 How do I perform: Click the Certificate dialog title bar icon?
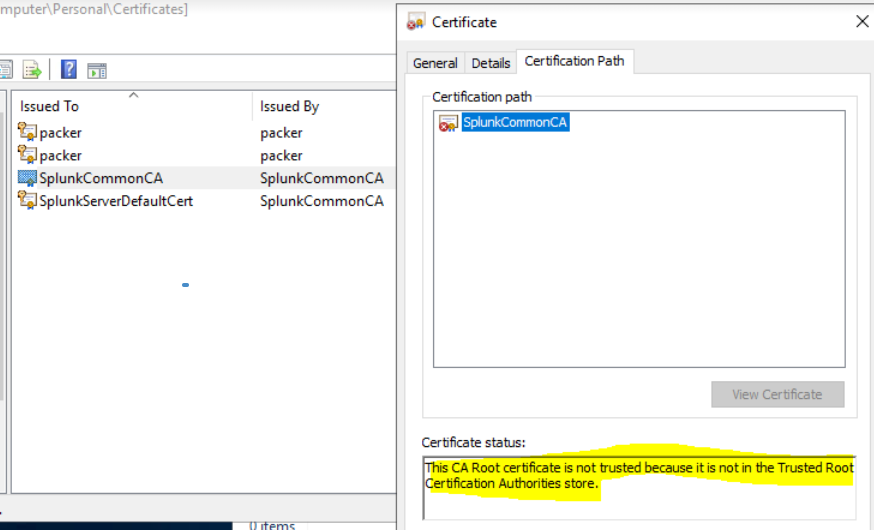tap(416, 22)
